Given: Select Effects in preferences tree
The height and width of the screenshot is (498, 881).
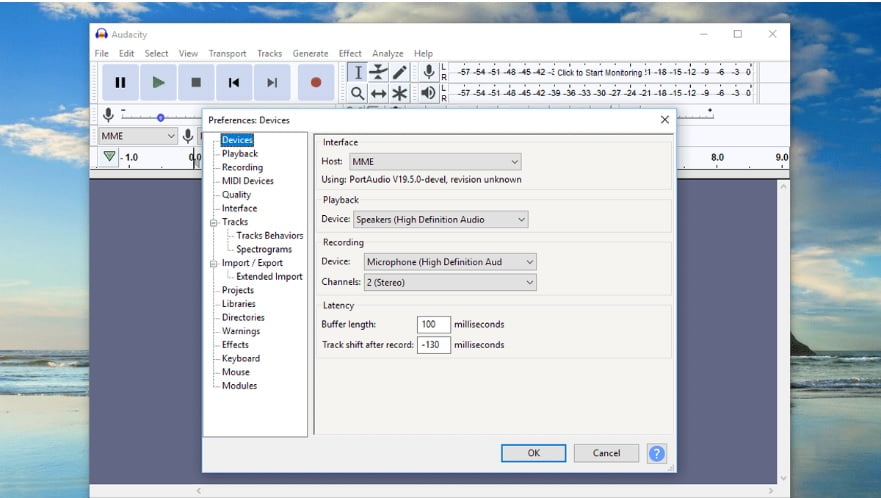Looking at the screenshot, I should [235, 345].
